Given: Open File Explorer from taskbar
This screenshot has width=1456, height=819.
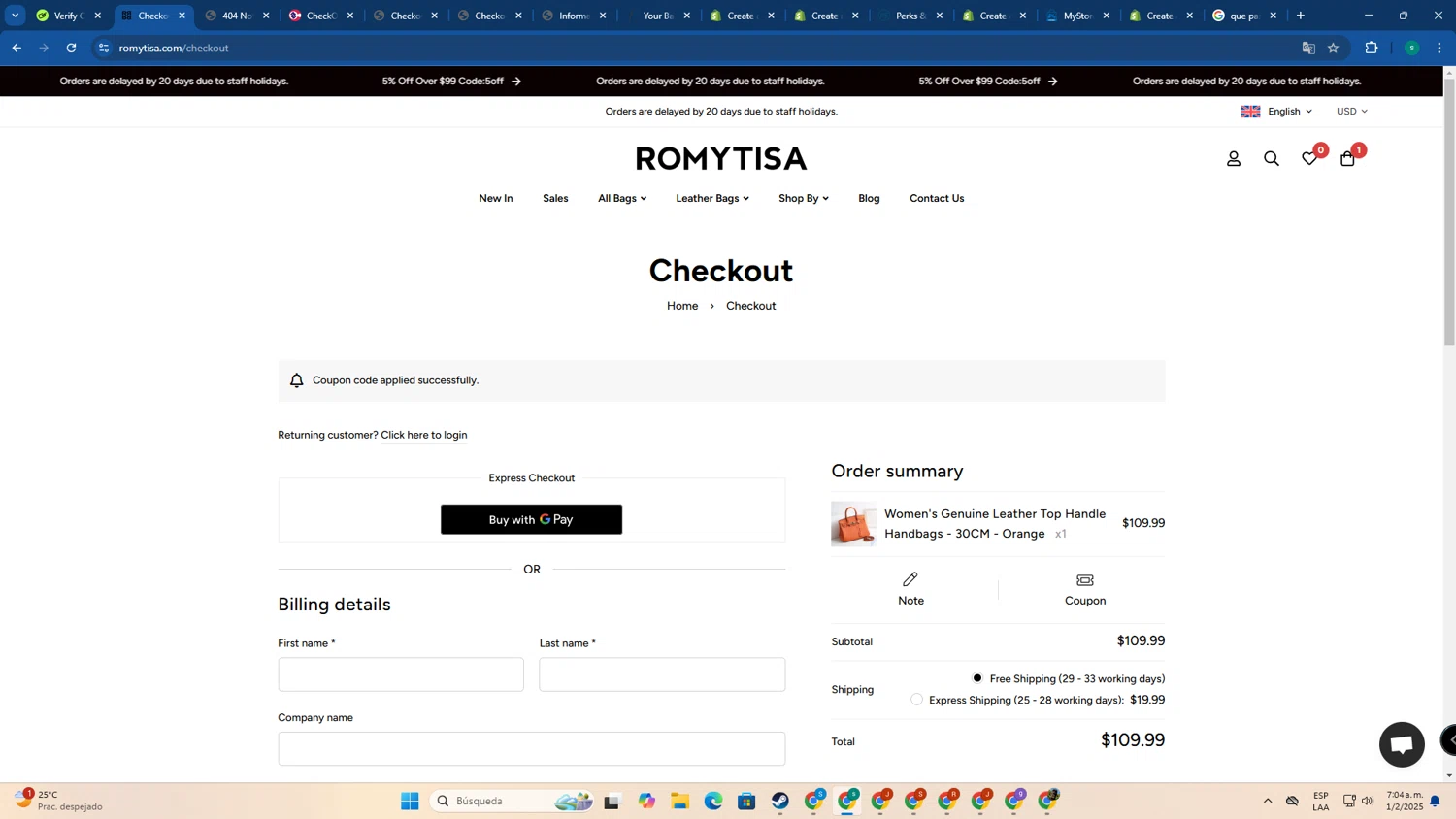Looking at the screenshot, I should tap(679, 801).
